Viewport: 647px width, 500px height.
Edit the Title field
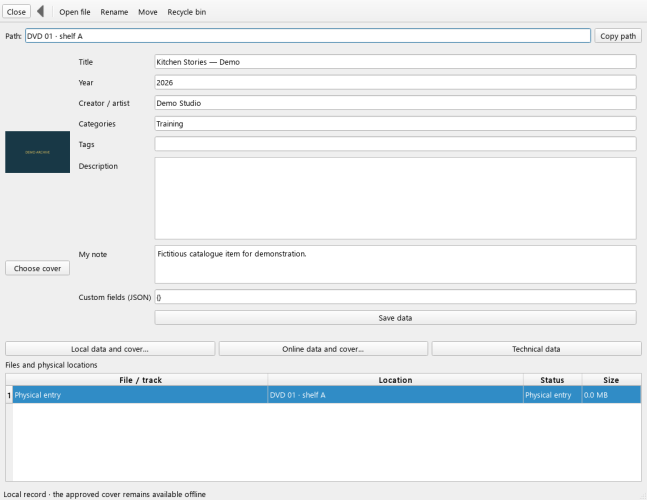point(395,62)
